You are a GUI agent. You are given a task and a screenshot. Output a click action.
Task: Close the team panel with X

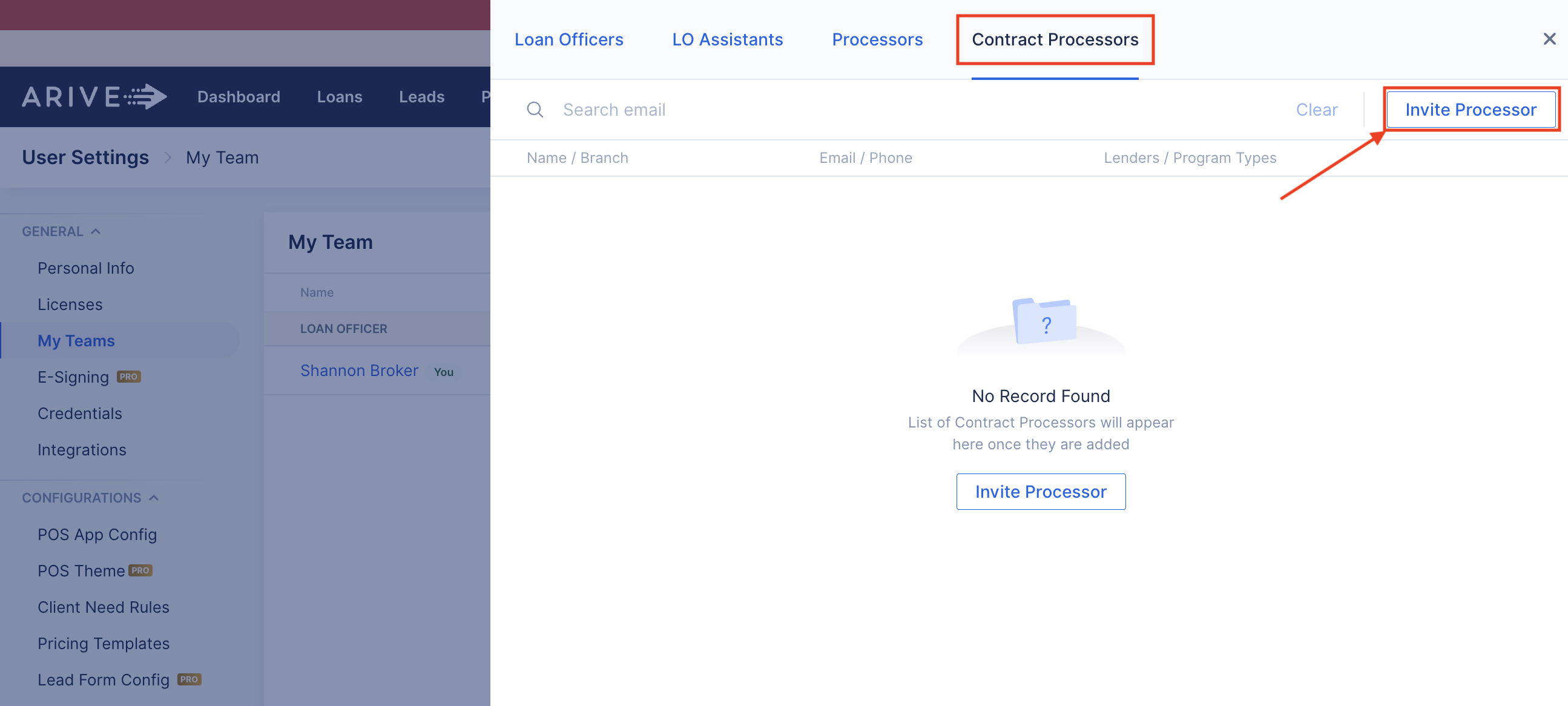[1549, 39]
